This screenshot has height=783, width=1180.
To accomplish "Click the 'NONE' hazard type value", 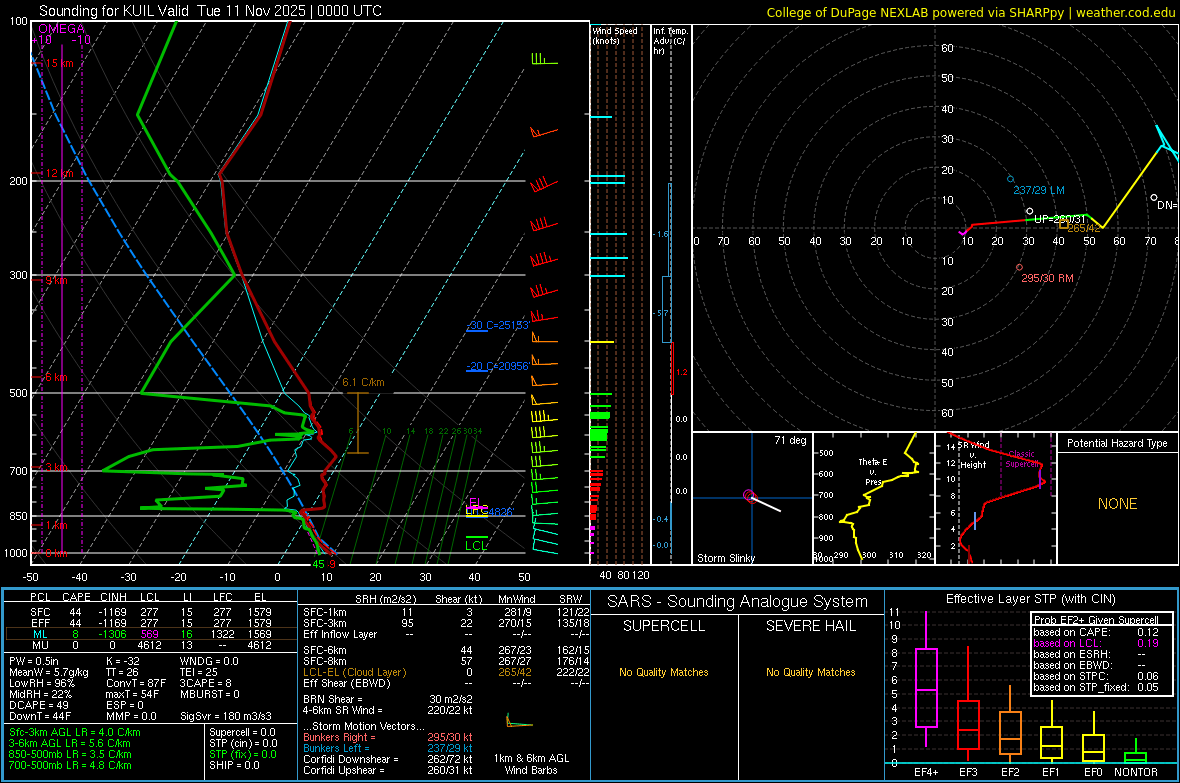I will [1117, 504].
